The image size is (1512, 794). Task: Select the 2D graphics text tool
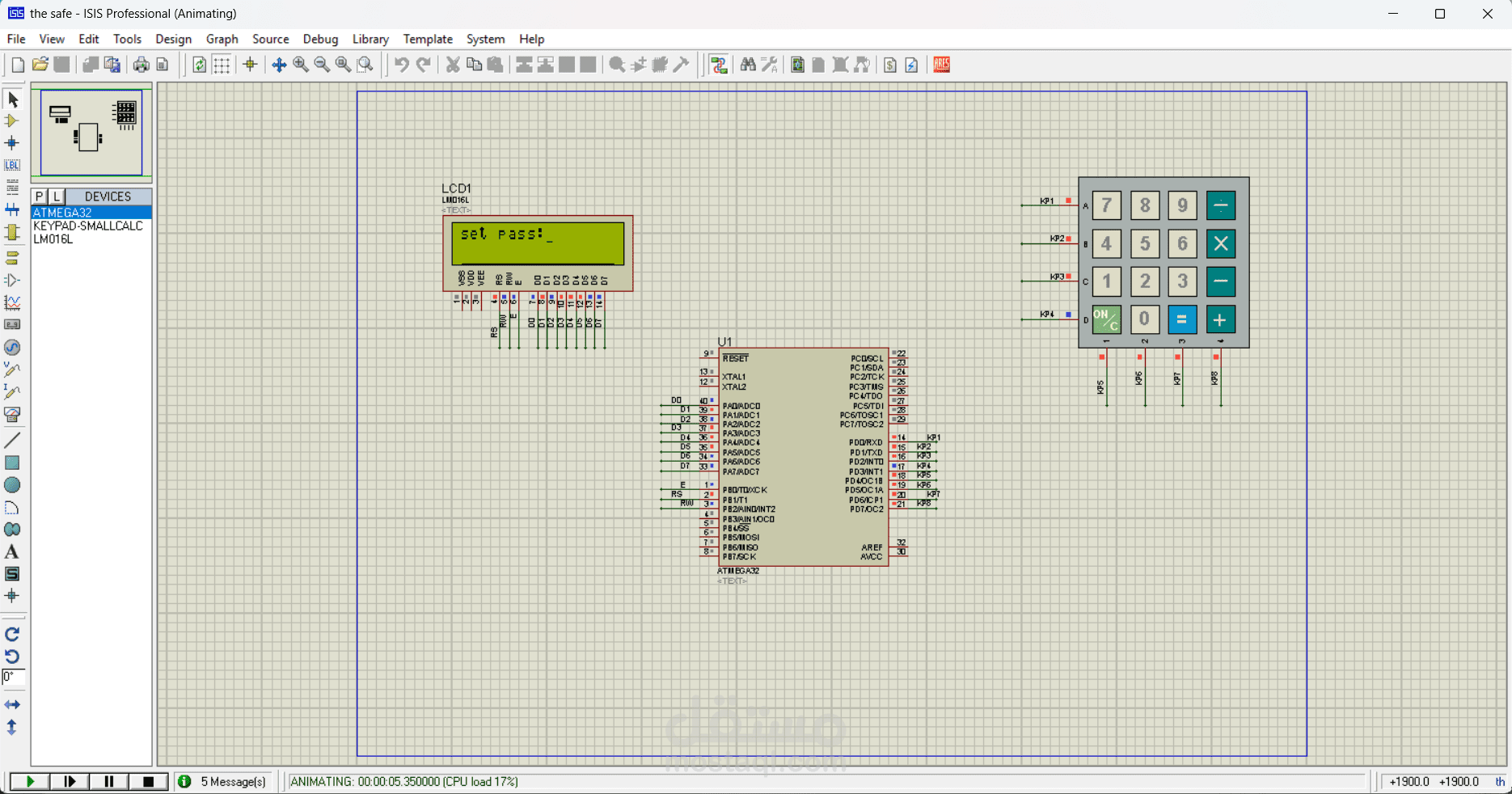(12, 552)
